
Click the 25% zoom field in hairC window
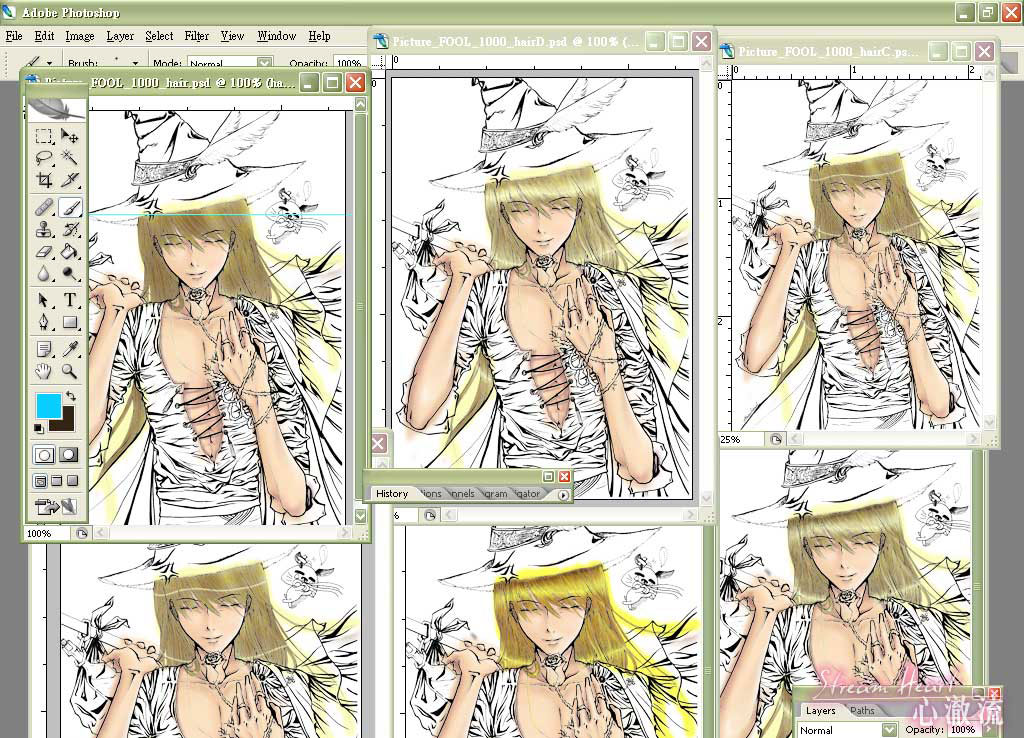pos(741,440)
